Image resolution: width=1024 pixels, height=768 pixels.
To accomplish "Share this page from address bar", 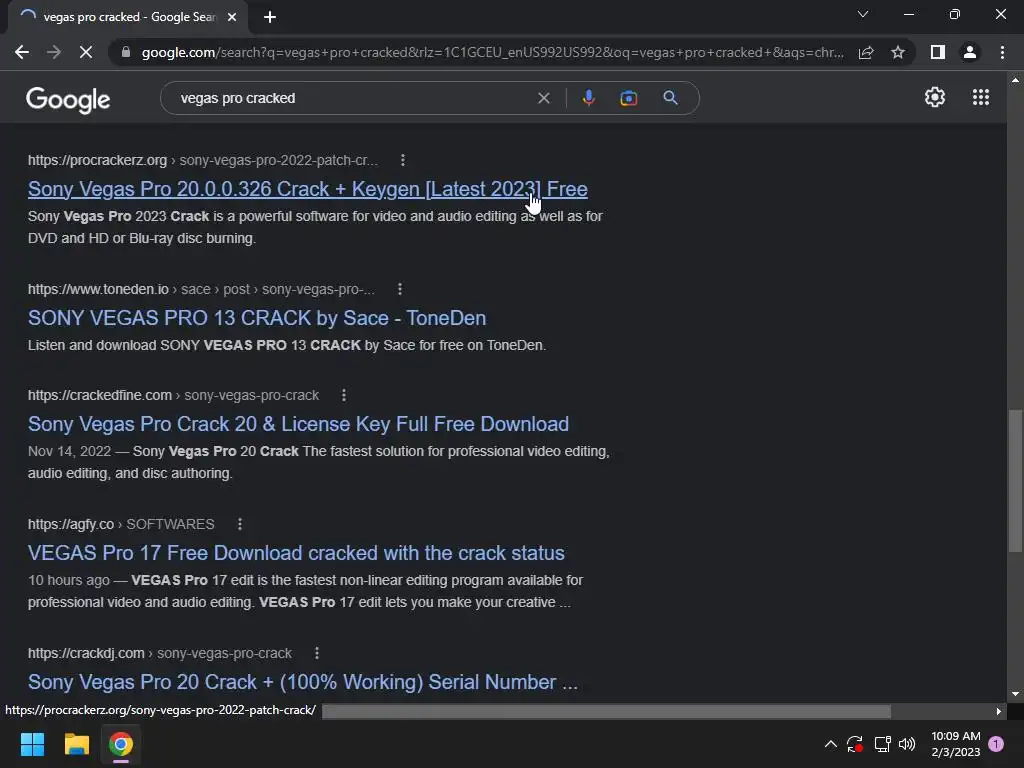I will click(x=866, y=52).
